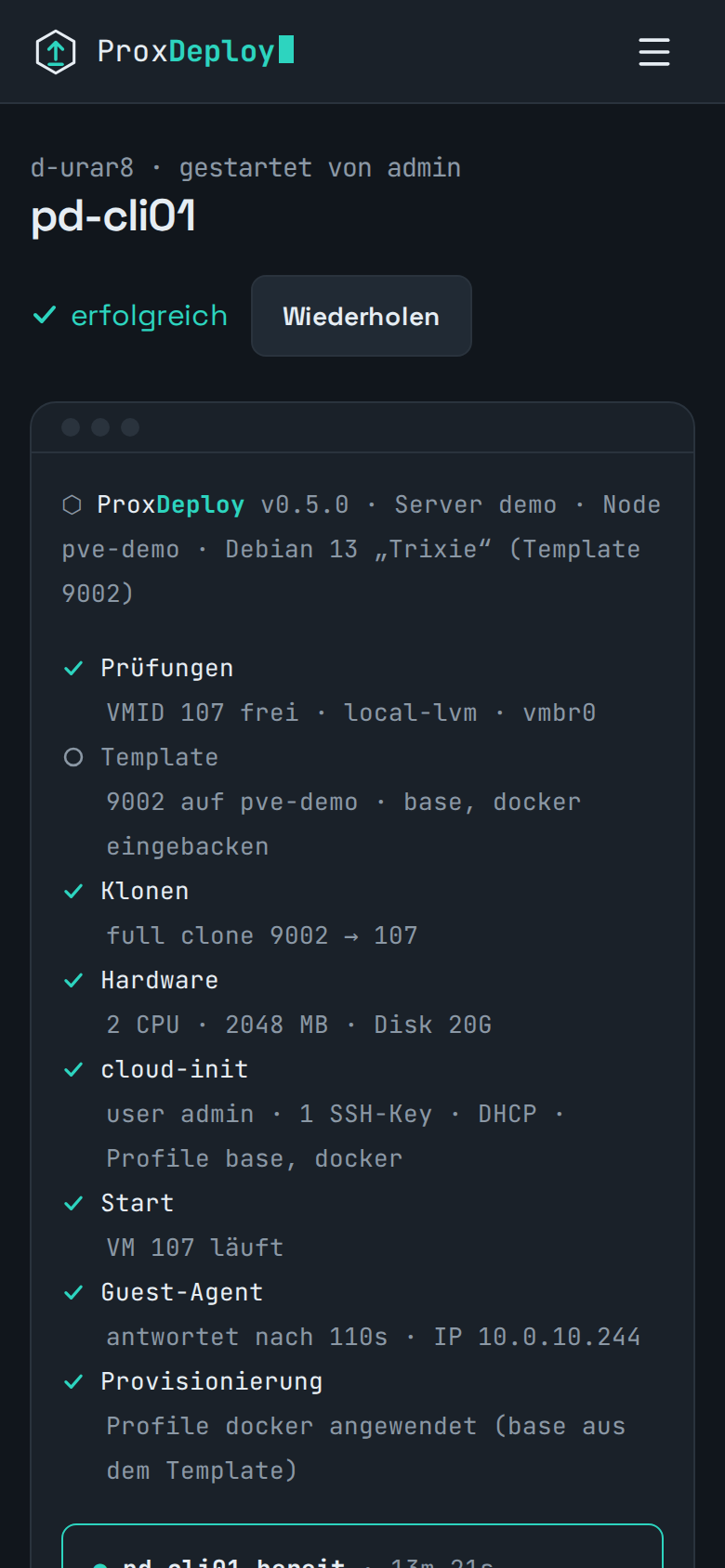
Task: Click the checkmark next to Start step
Action: tap(73, 1203)
